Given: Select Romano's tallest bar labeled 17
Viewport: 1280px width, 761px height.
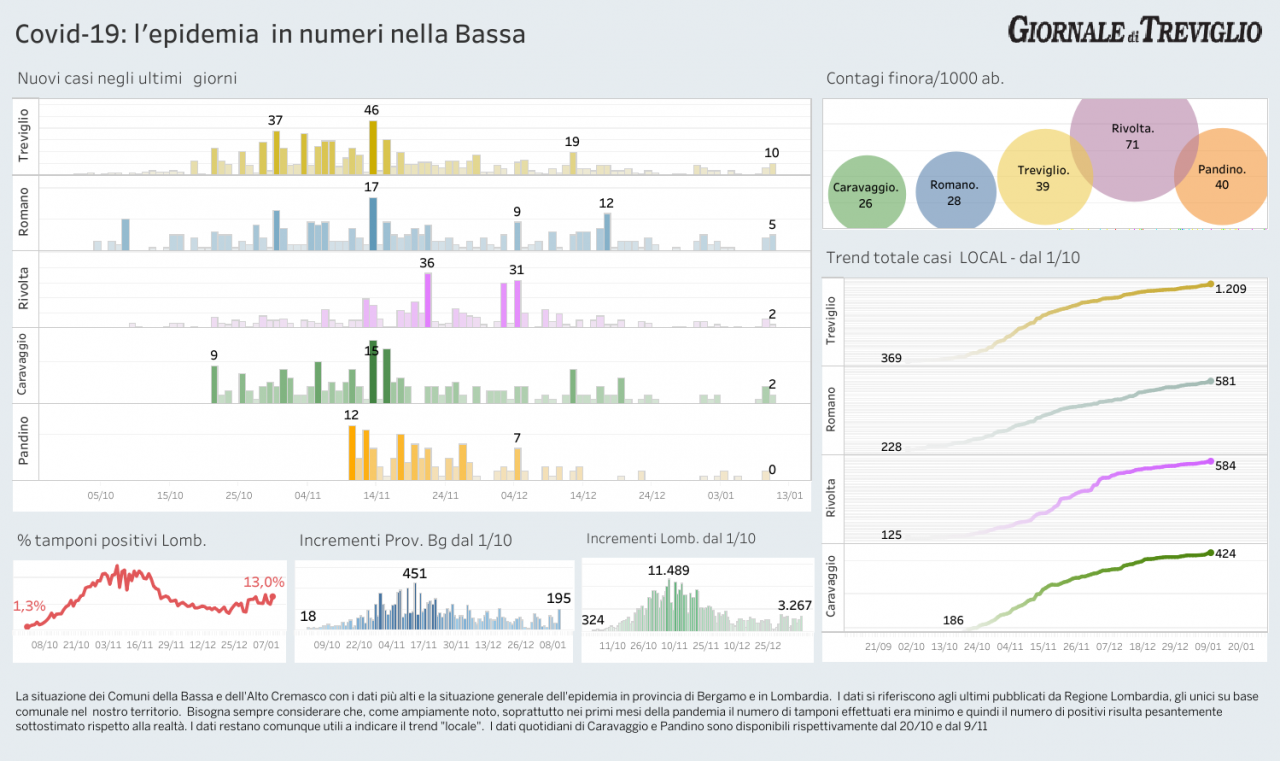Looking at the screenshot, I should [x=373, y=223].
